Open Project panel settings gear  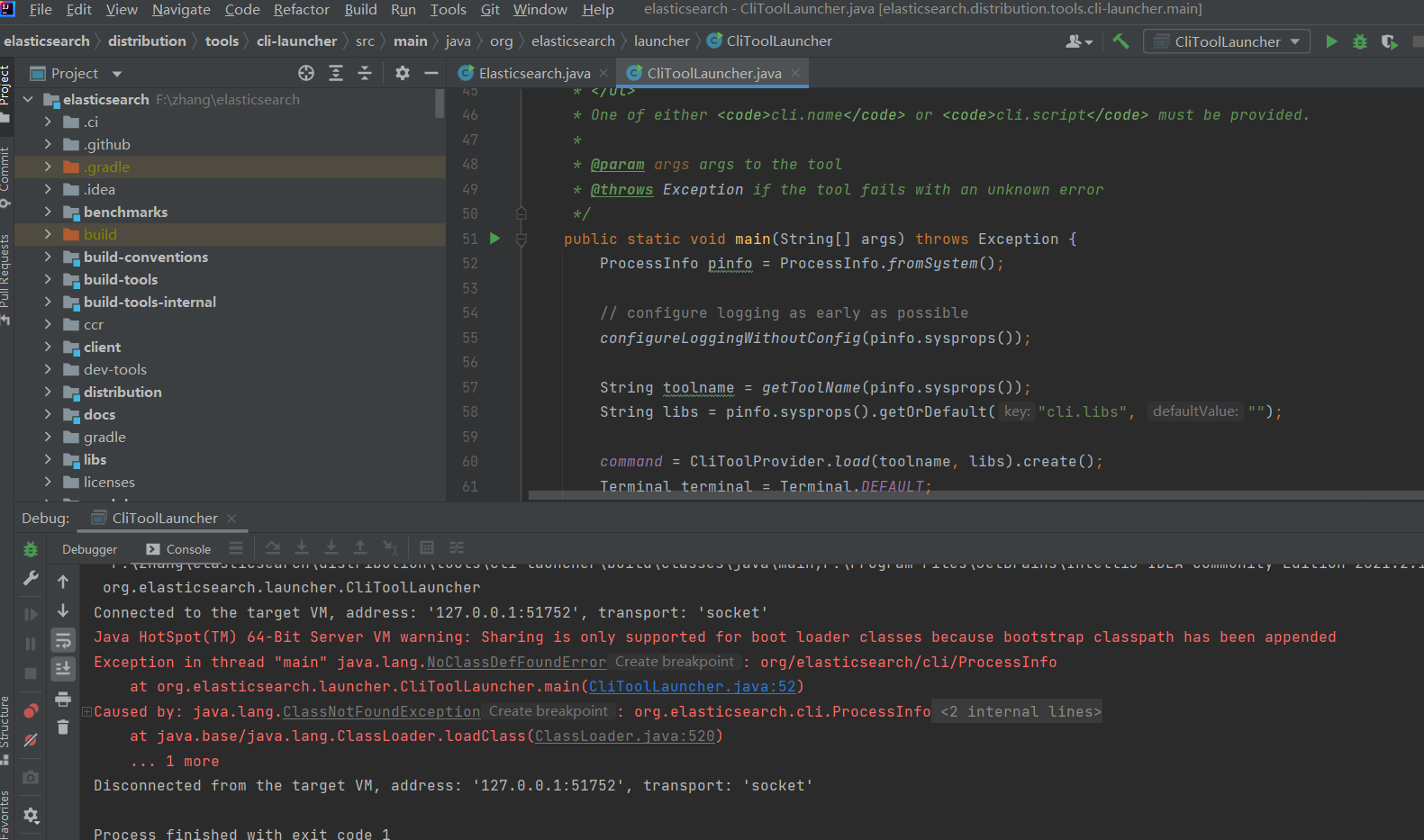pos(403,73)
